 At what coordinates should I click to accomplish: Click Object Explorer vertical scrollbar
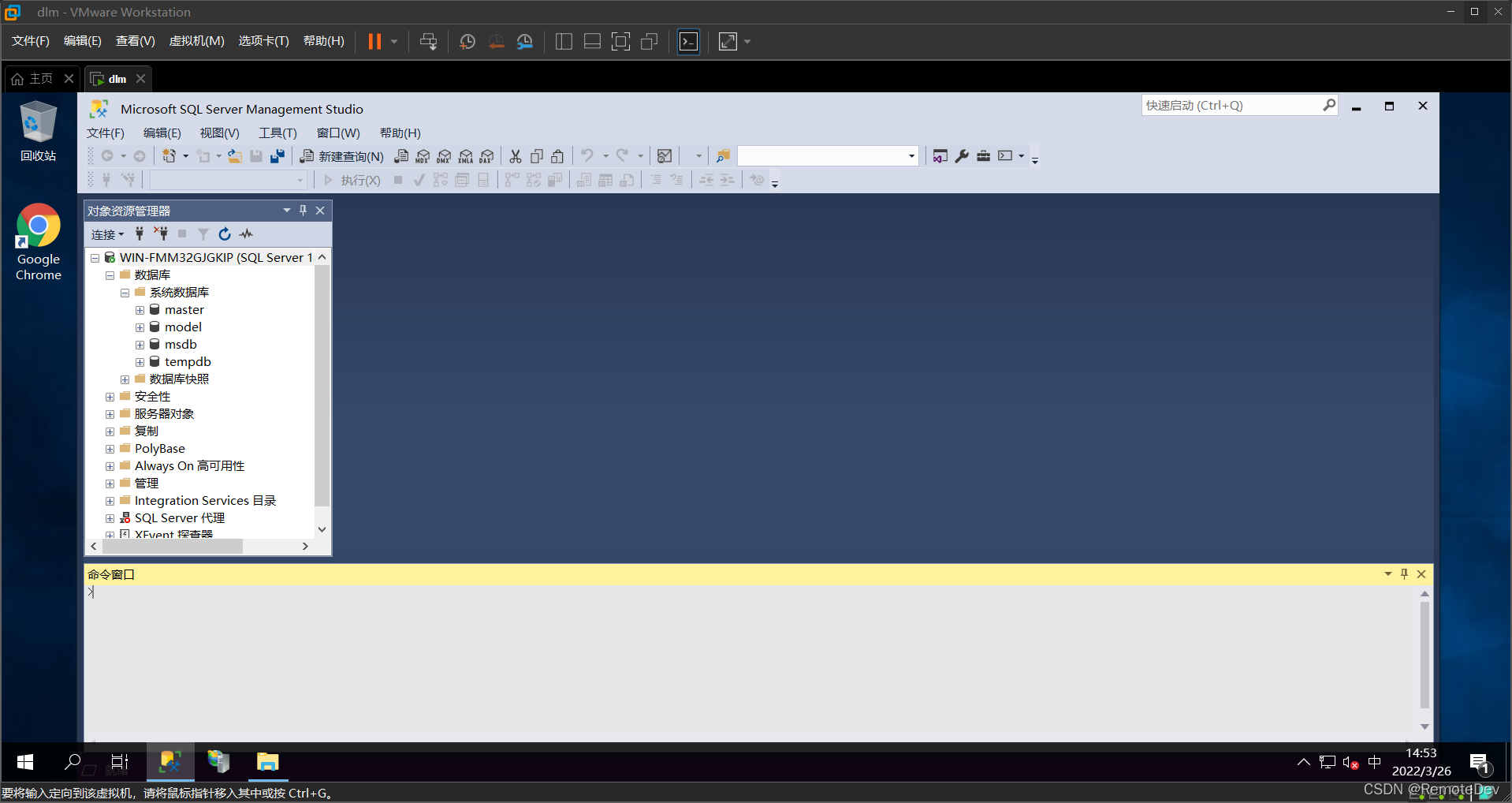click(322, 387)
